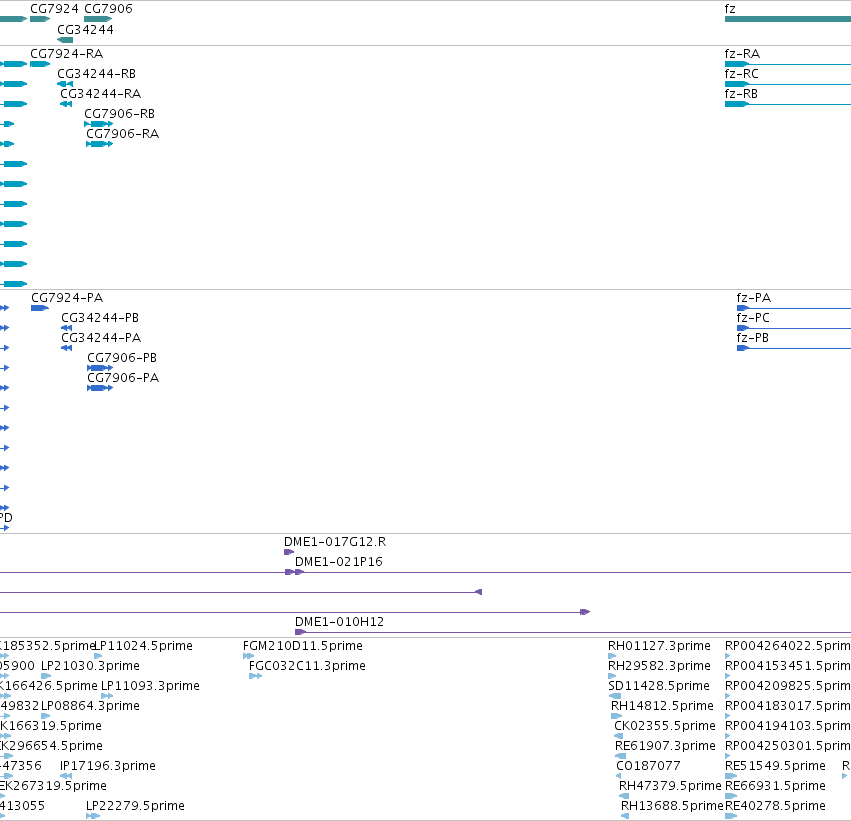
Task: Click the CG7906-RB transcript label
Action: pos(119,114)
